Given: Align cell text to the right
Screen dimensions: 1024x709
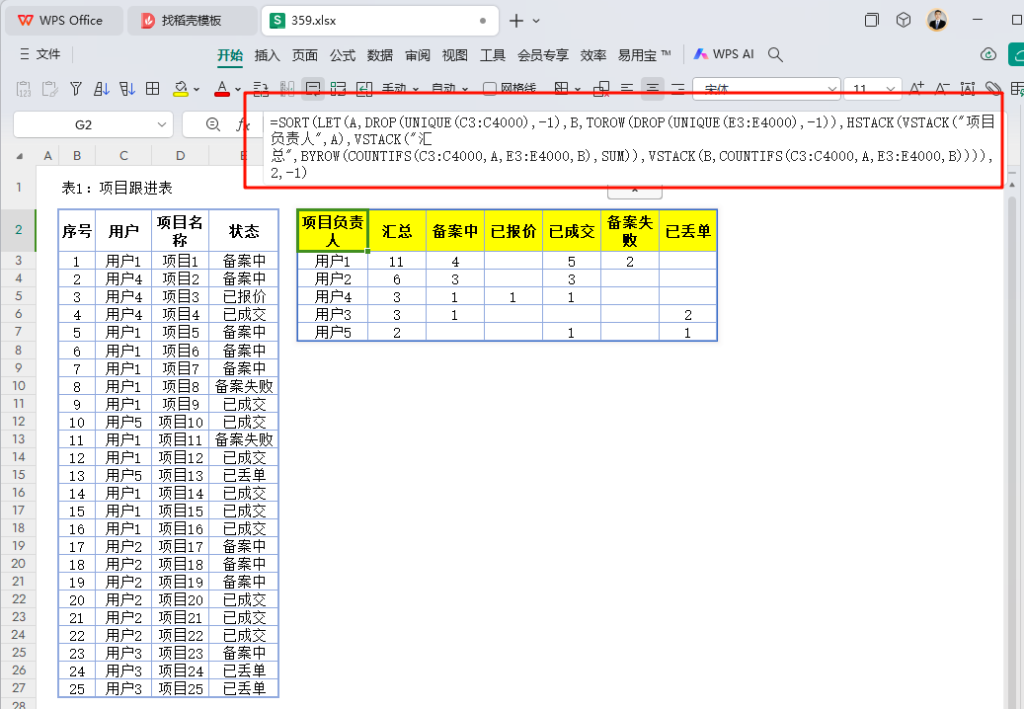Looking at the screenshot, I should pyautogui.click(x=678, y=88).
